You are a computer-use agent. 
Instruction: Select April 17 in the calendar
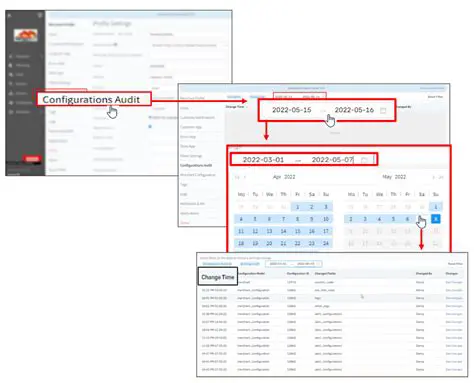click(326, 231)
